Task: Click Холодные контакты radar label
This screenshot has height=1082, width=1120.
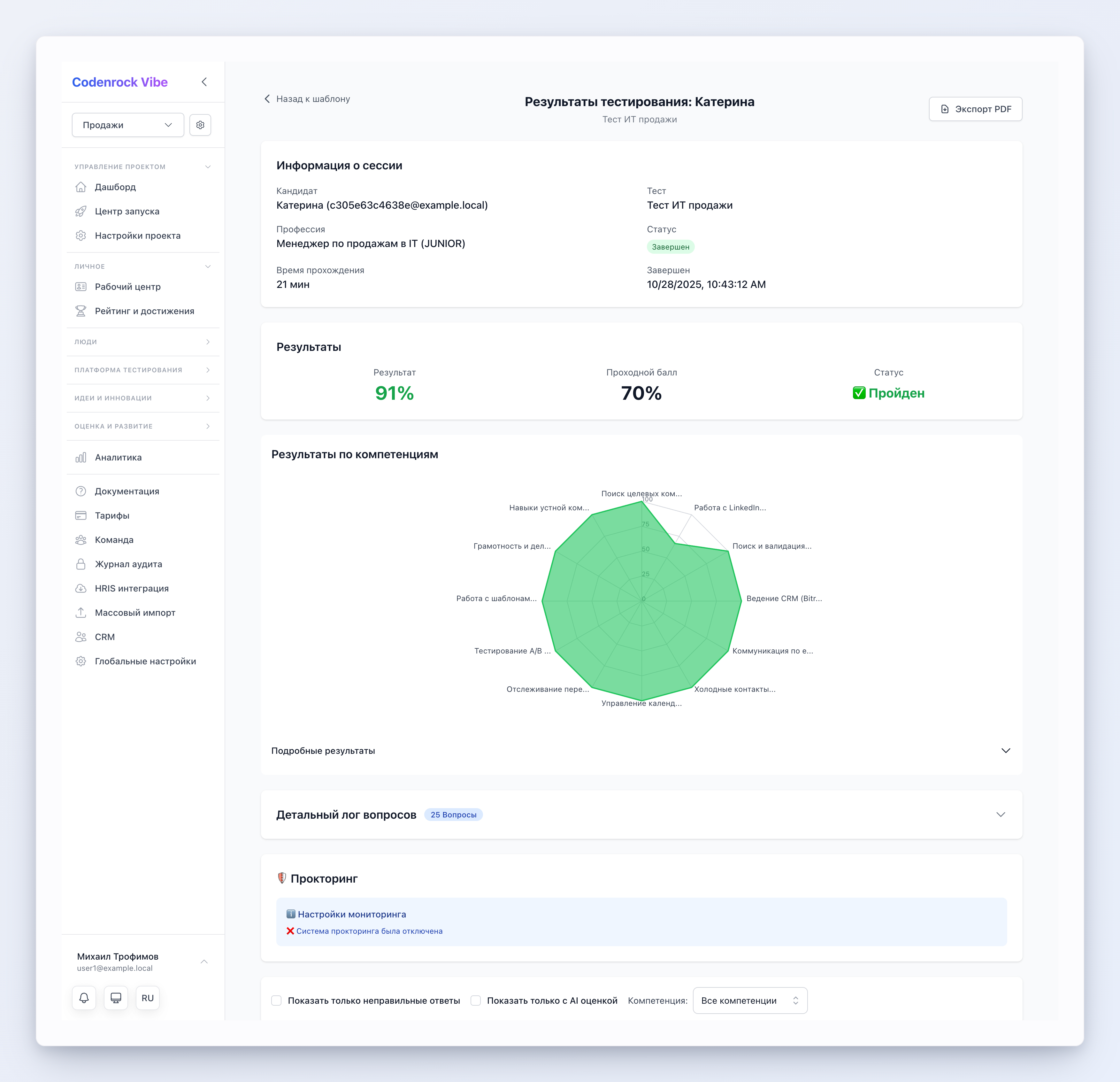Action: point(735,689)
